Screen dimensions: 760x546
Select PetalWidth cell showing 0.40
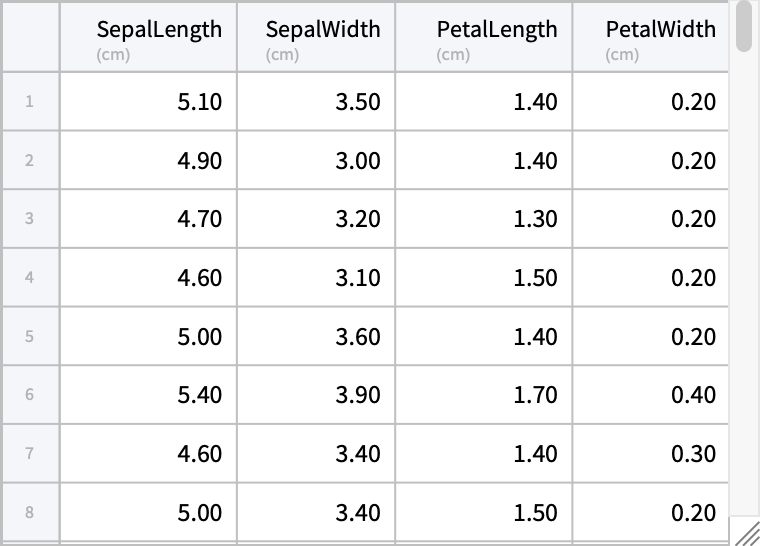pos(650,395)
